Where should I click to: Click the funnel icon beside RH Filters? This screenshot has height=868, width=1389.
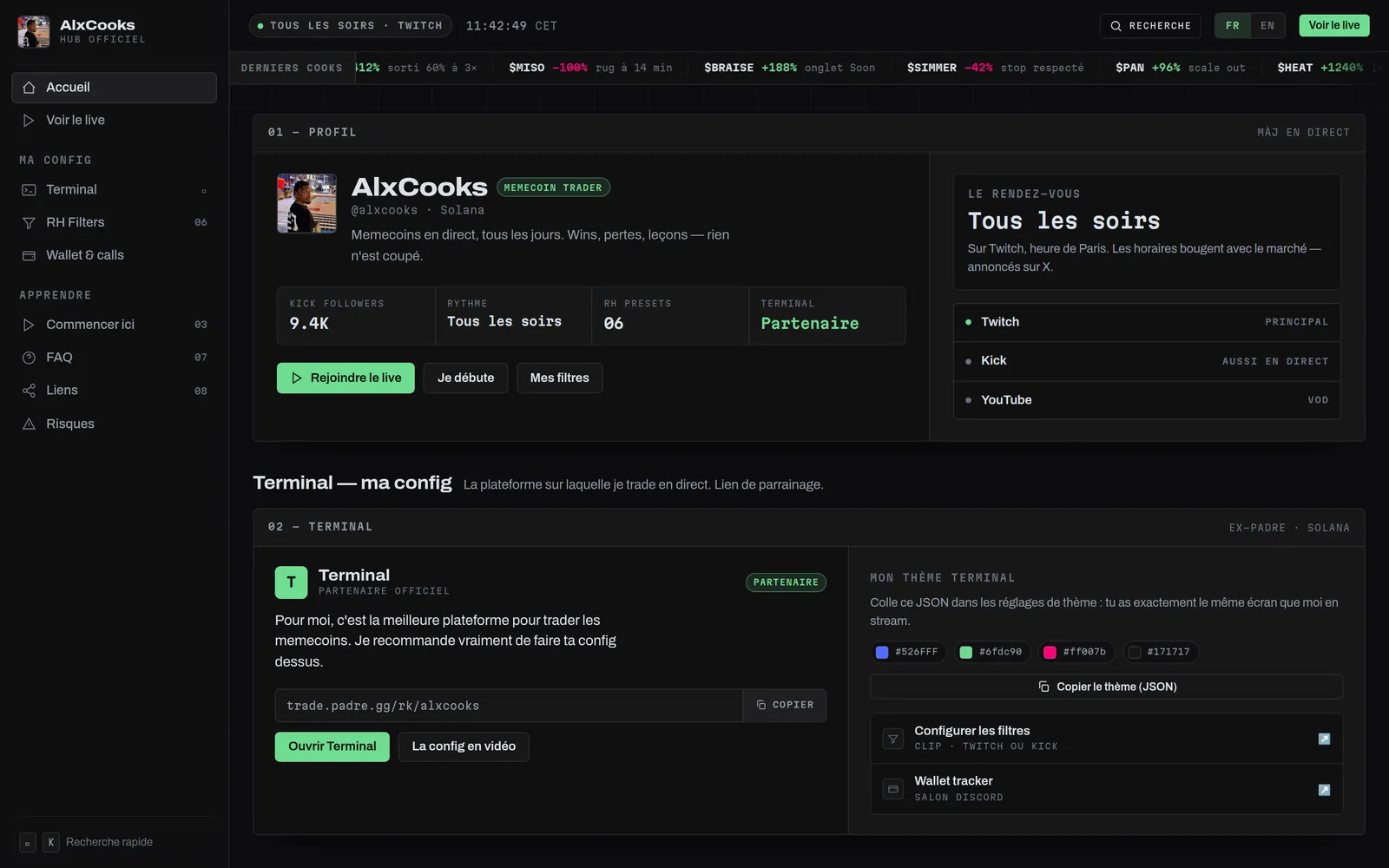coord(29,223)
